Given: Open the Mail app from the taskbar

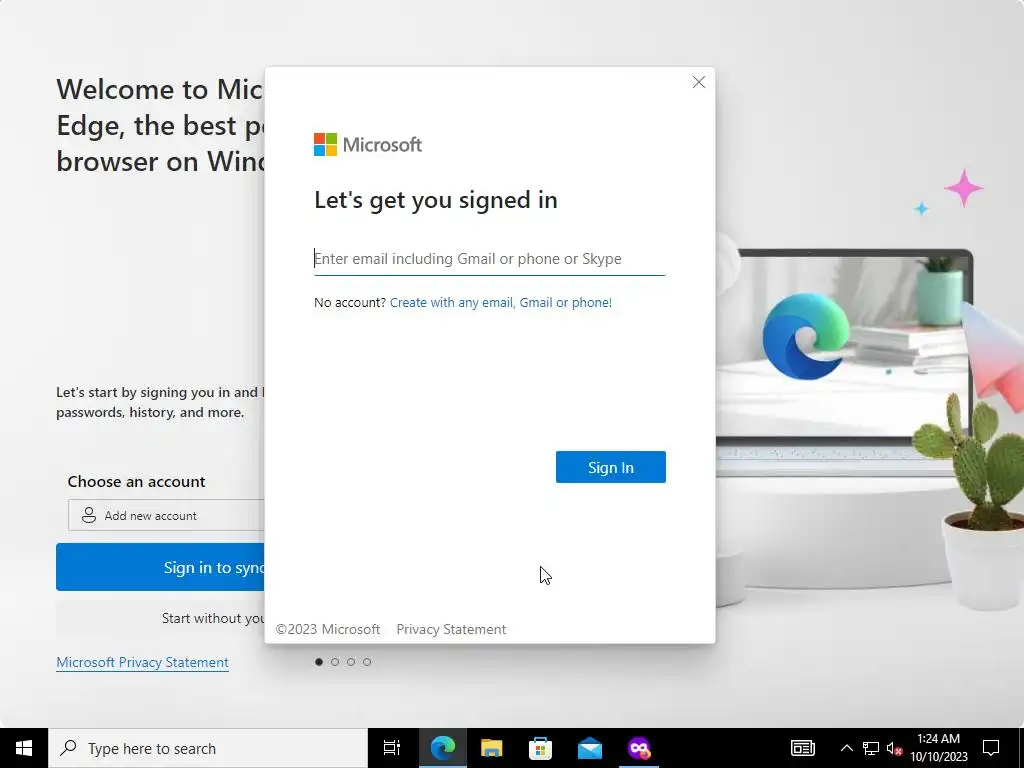Looking at the screenshot, I should pos(590,748).
